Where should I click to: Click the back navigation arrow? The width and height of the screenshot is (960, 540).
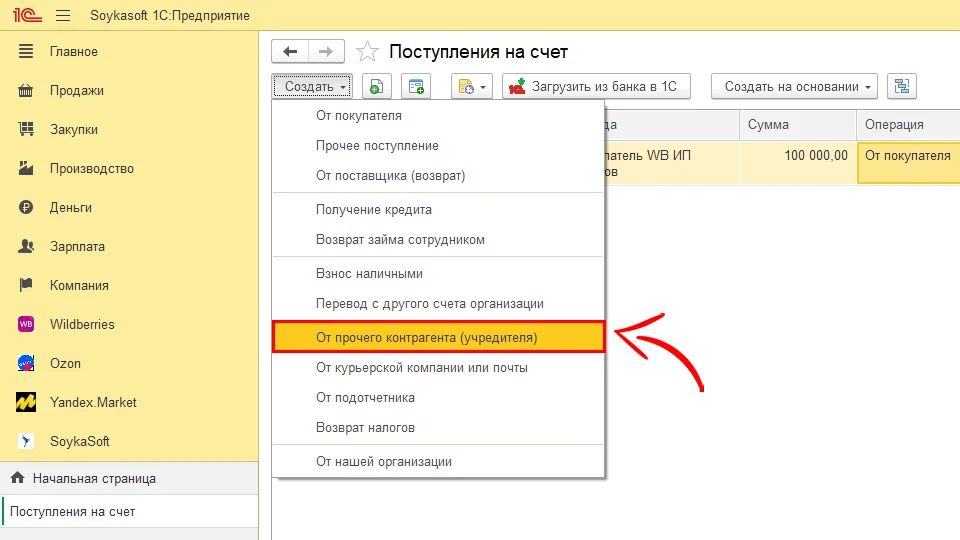point(290,52)
